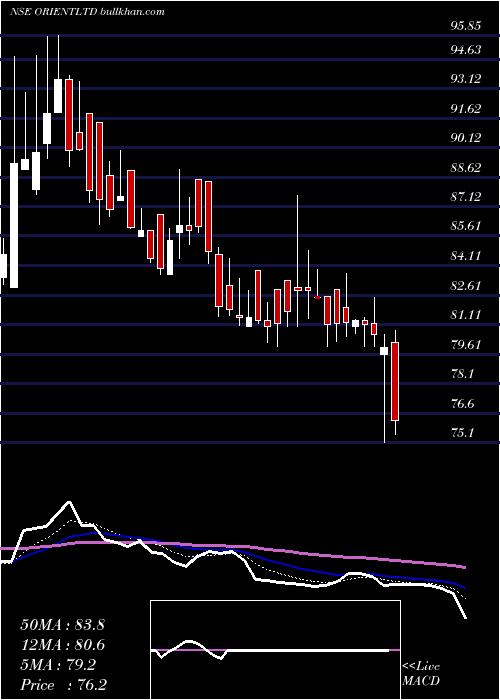Click the 76.6 price axis label
The width and height of the screenshot is (500, 700).
(x=462, y=404)
